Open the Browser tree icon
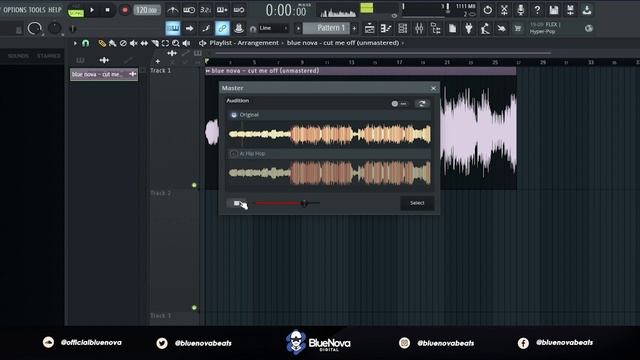The width and height of the screenshot is (640, 360). click(436, 28)
